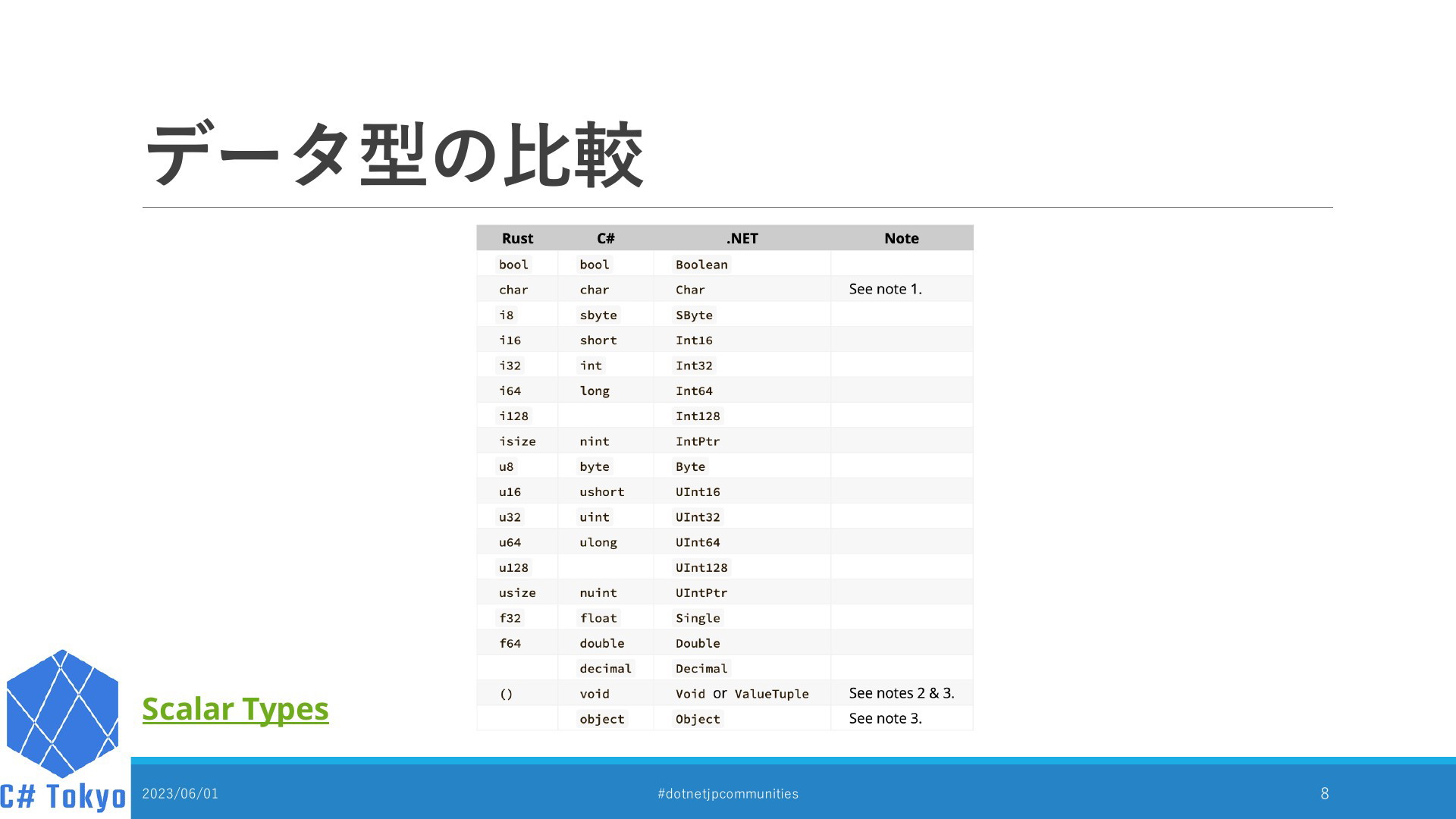Click the isize cell
Image resolution: width=1456 pixels, height=819 pixels.
tap(517, 441)
